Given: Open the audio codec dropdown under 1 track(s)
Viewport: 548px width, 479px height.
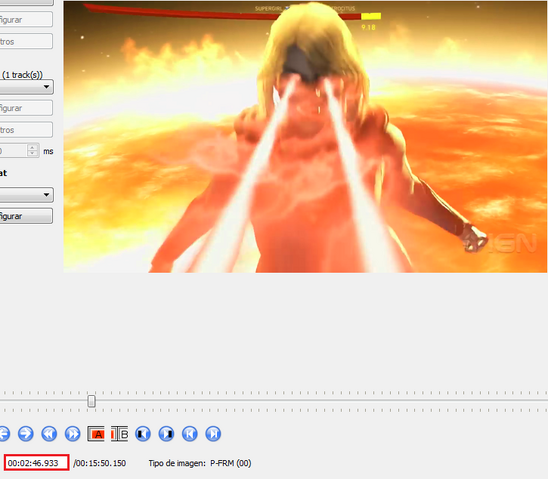Looking at the screenshot, I should (26, 87).
